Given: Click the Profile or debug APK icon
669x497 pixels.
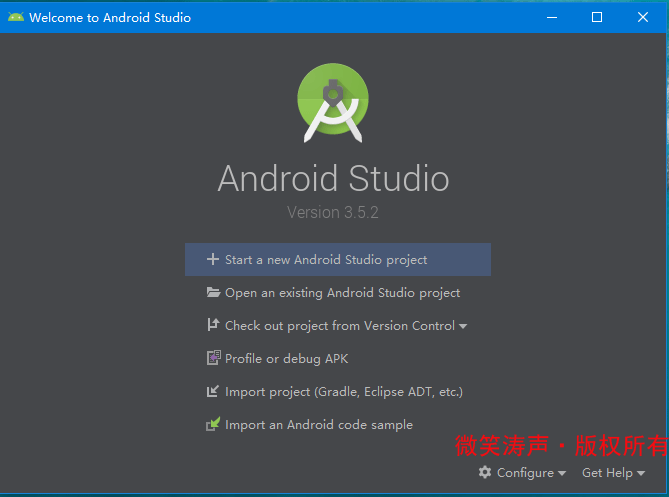Looking at the screenshot, I should (x=213, y=357).
